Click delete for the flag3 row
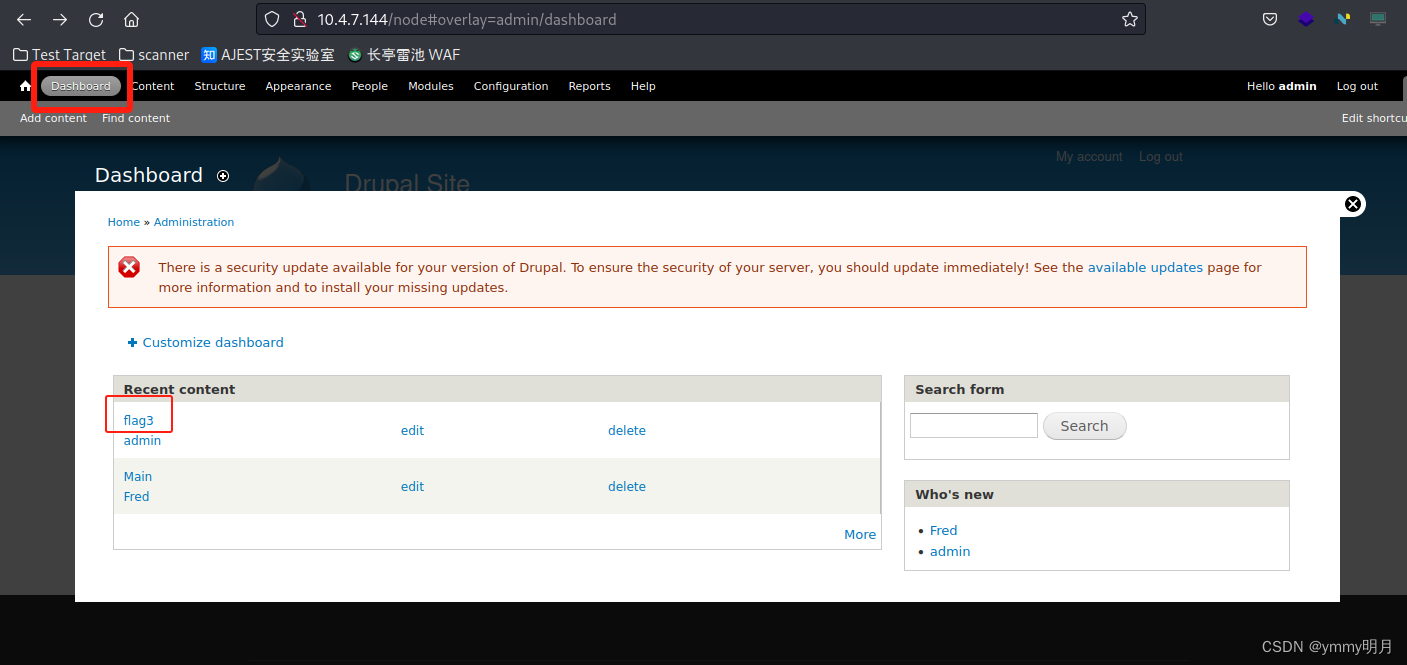The width and height of the screenshot is (1407, 665). click(627, 430)
